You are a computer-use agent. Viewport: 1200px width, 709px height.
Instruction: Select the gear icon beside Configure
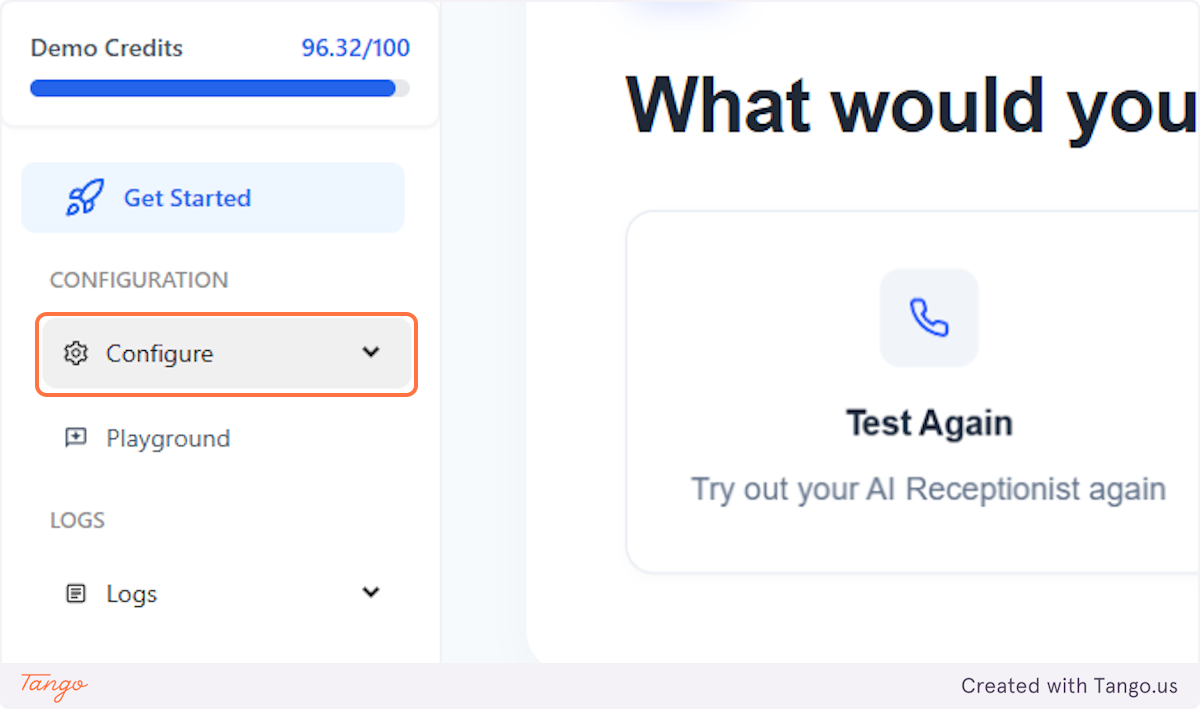click(x=75, y=353)
